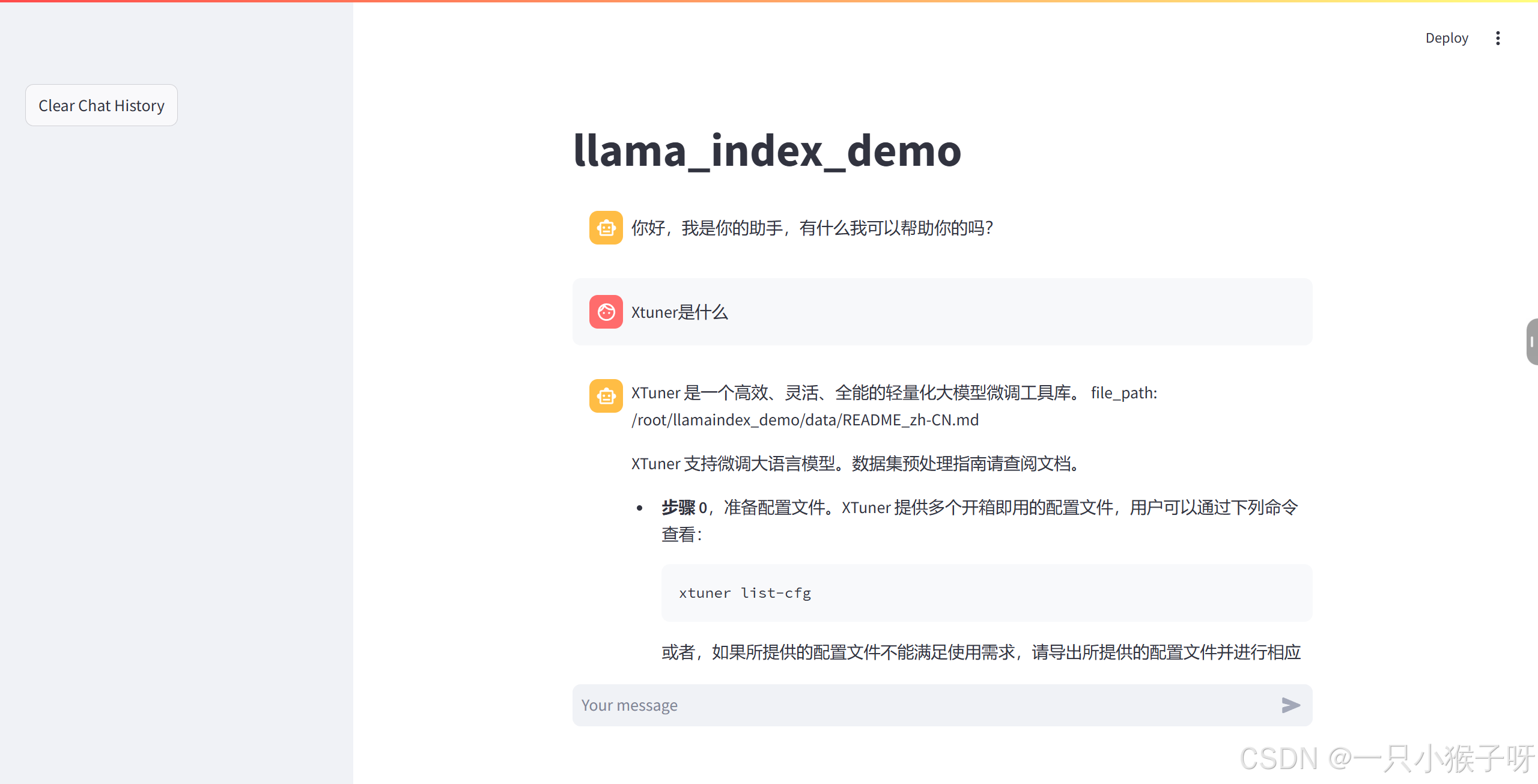Click the line starting with 或者，如果所提供的
The height and width of the screenshot is (784, 1538).
pyautogui.click(x=980, y=652)
